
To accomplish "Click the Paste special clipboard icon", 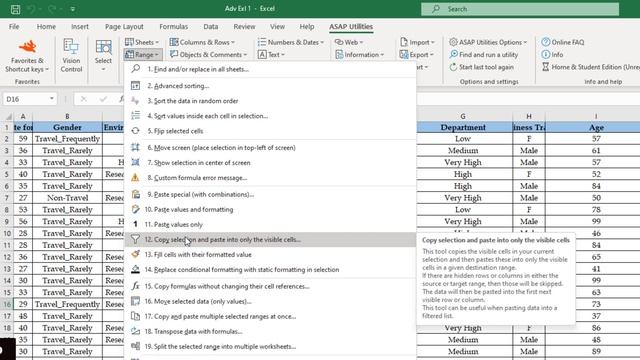I will [x=136, y=194].
